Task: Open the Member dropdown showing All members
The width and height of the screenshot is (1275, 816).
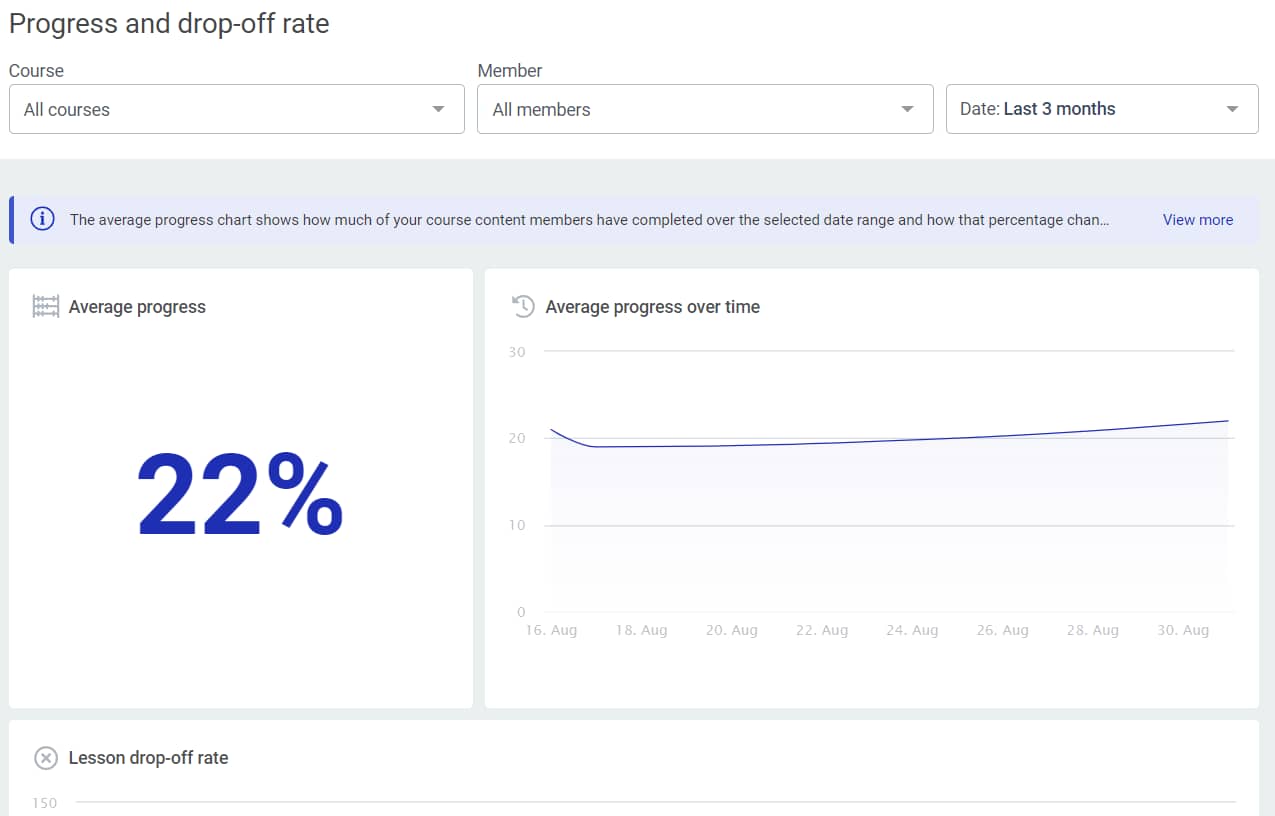Action: [705, 109]
